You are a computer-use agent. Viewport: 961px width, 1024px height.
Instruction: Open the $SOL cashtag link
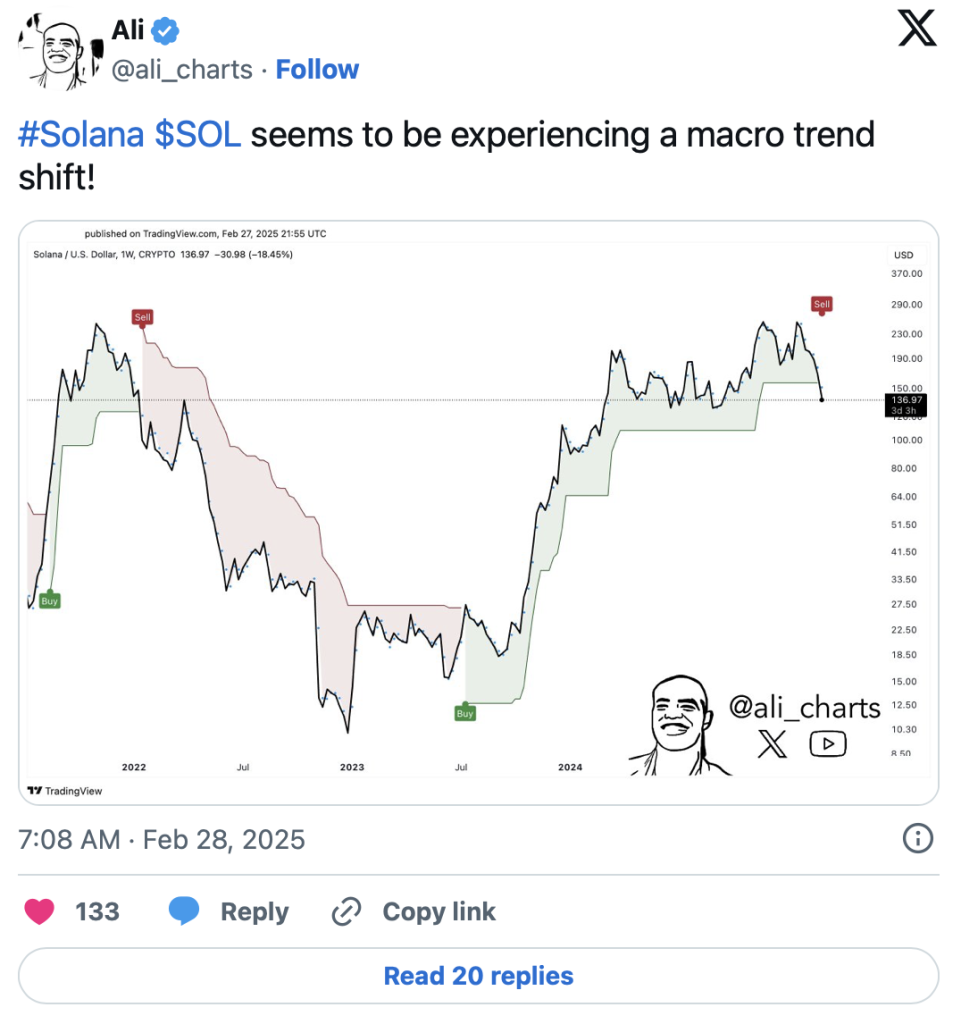pyautogui.click(x=198, y=134)
